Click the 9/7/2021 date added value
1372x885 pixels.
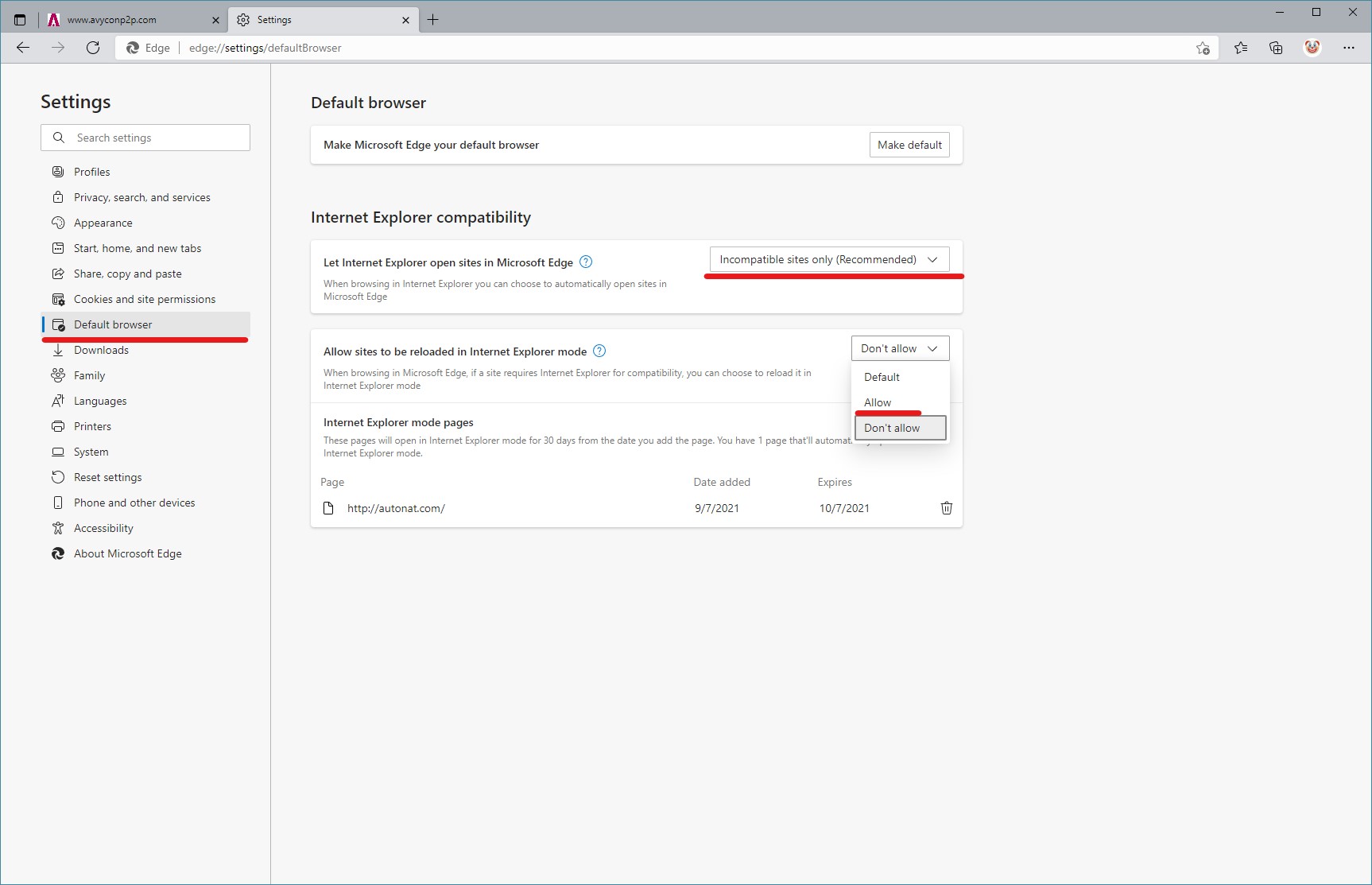[x=717, y=508]
